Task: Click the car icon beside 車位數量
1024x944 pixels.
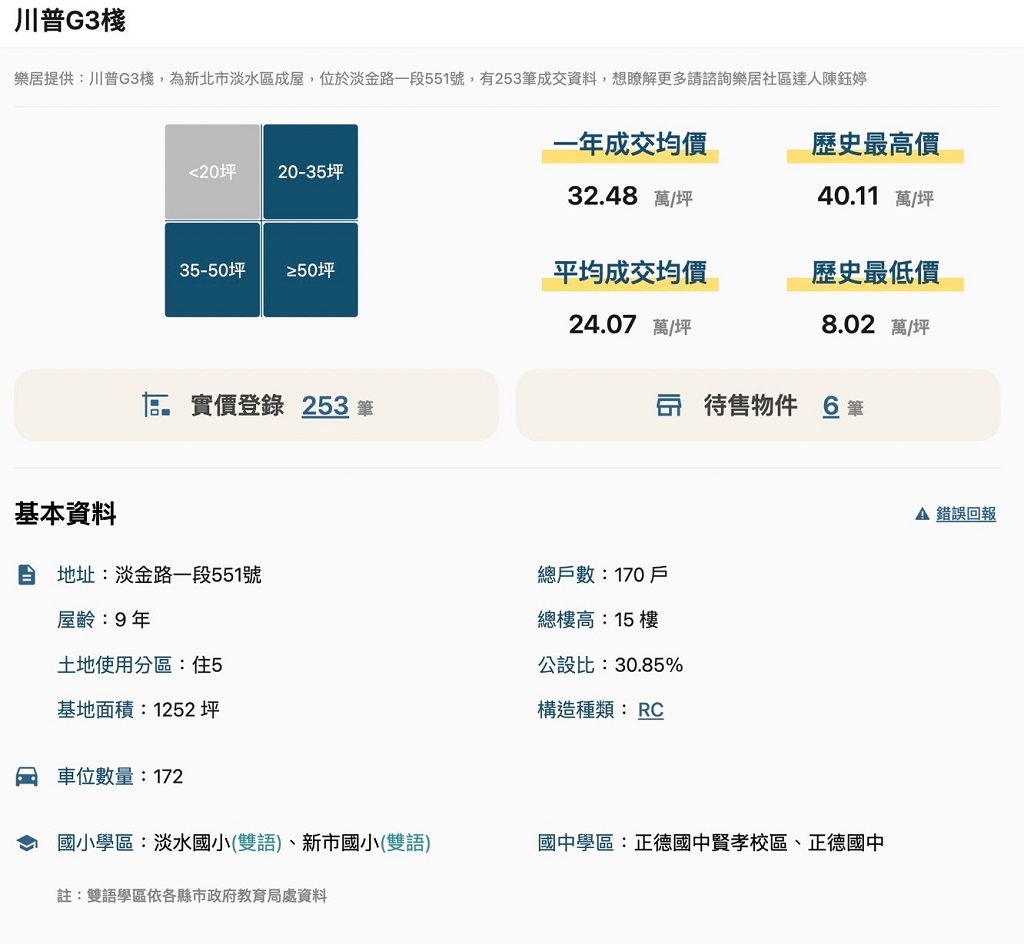Action: pyautogui.click(x=27, y=777)
